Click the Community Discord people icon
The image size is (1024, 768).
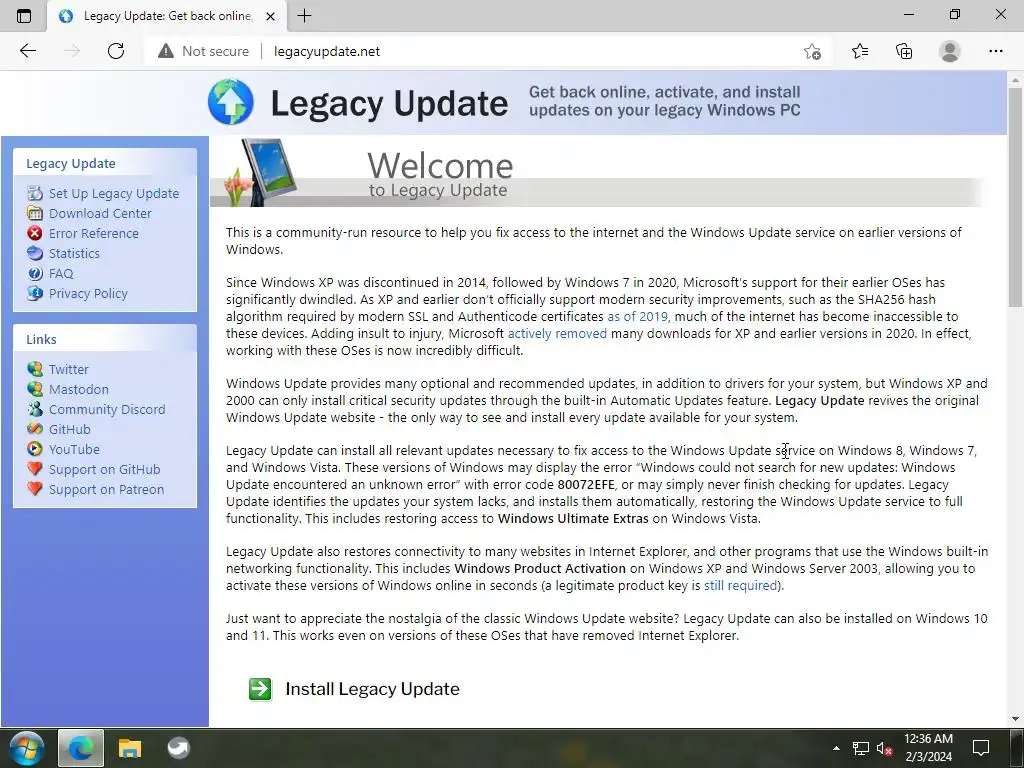click(x=35, y=409)
